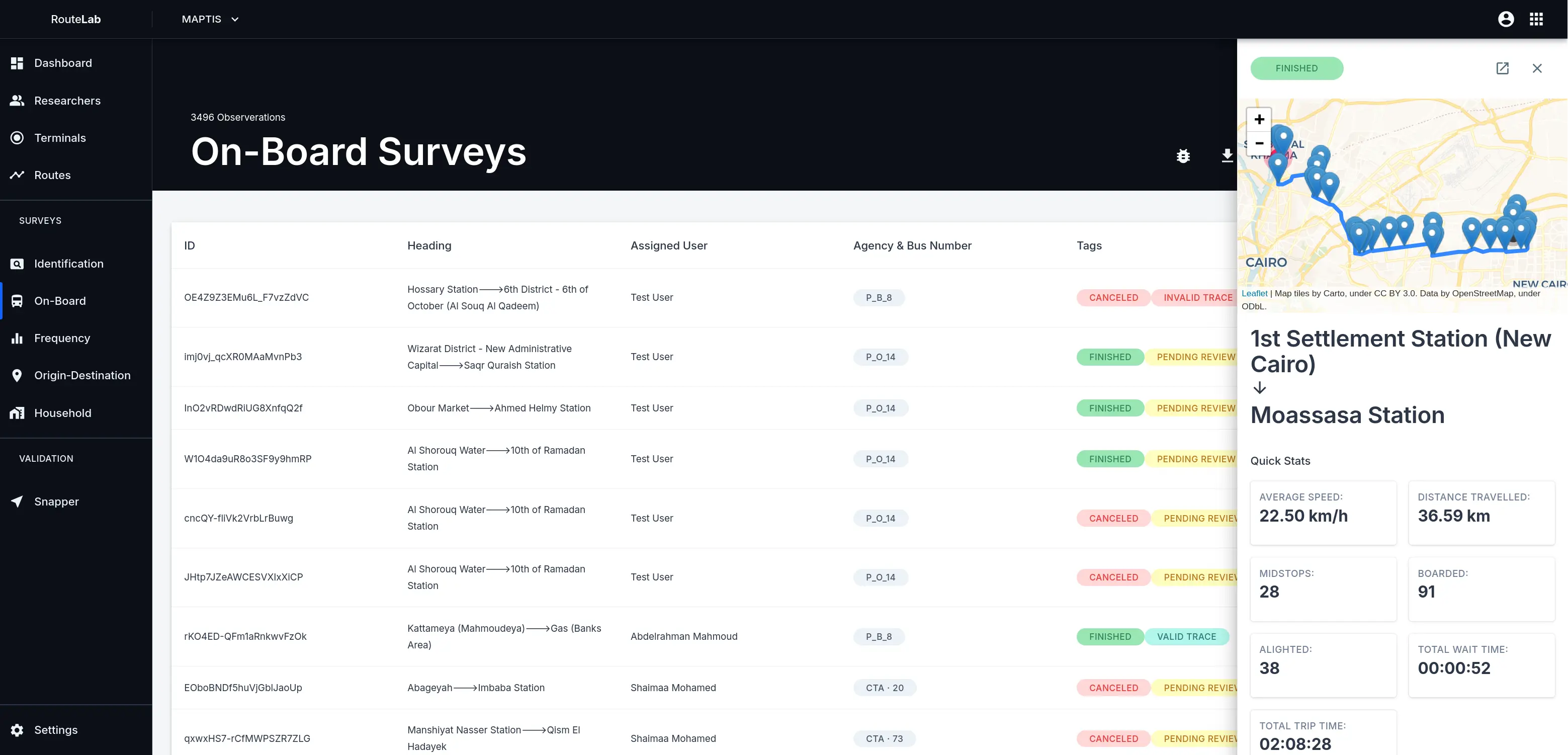The width and height of the screenshot is (1568, 755).
Task: Click the CTA · 20 bus chip
Action: [x=884, y=688]
